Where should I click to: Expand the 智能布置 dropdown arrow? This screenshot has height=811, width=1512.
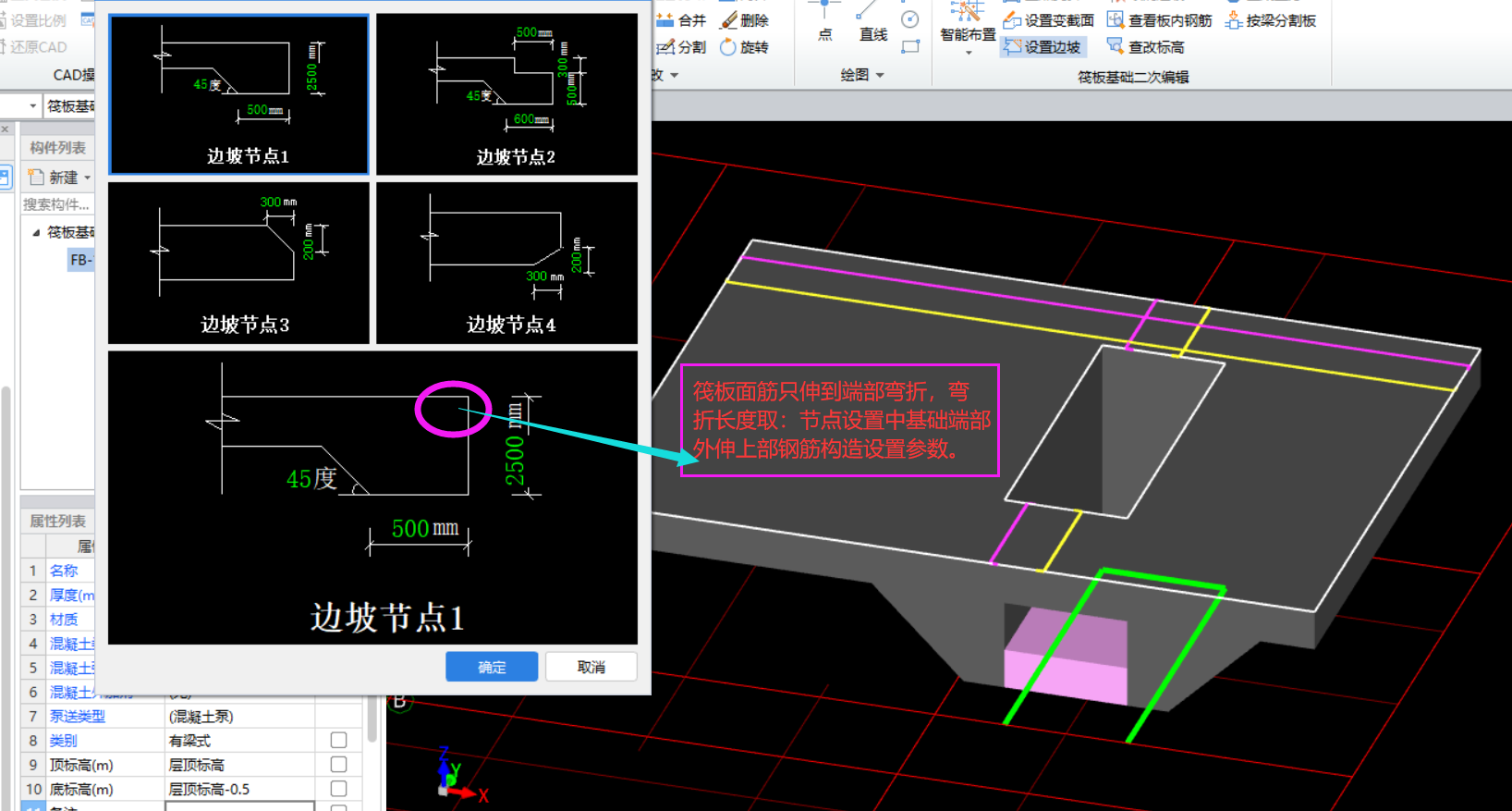coord(969,54)
